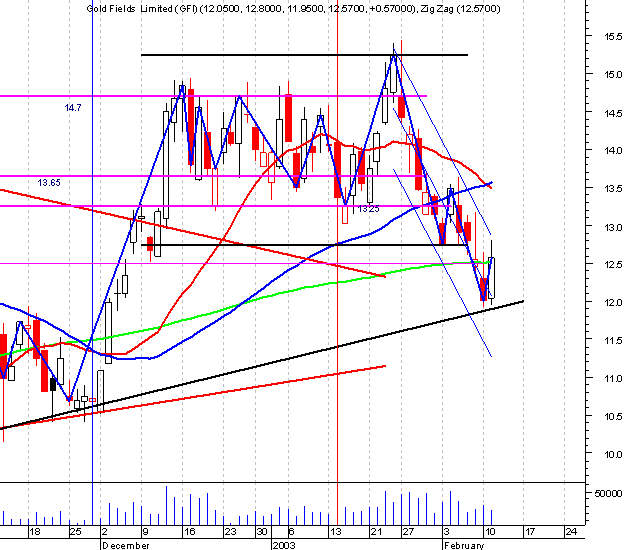Select the rising black trendline

tap(261, 365)
